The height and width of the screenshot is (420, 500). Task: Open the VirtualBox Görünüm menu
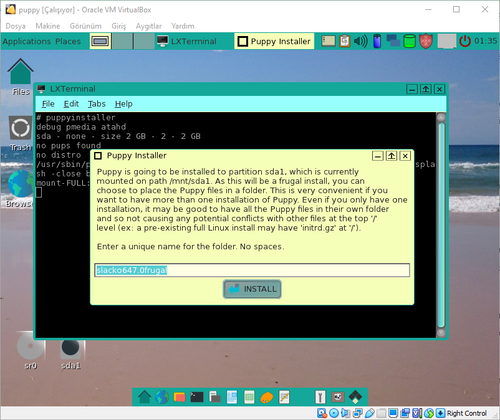coord(85,26)
